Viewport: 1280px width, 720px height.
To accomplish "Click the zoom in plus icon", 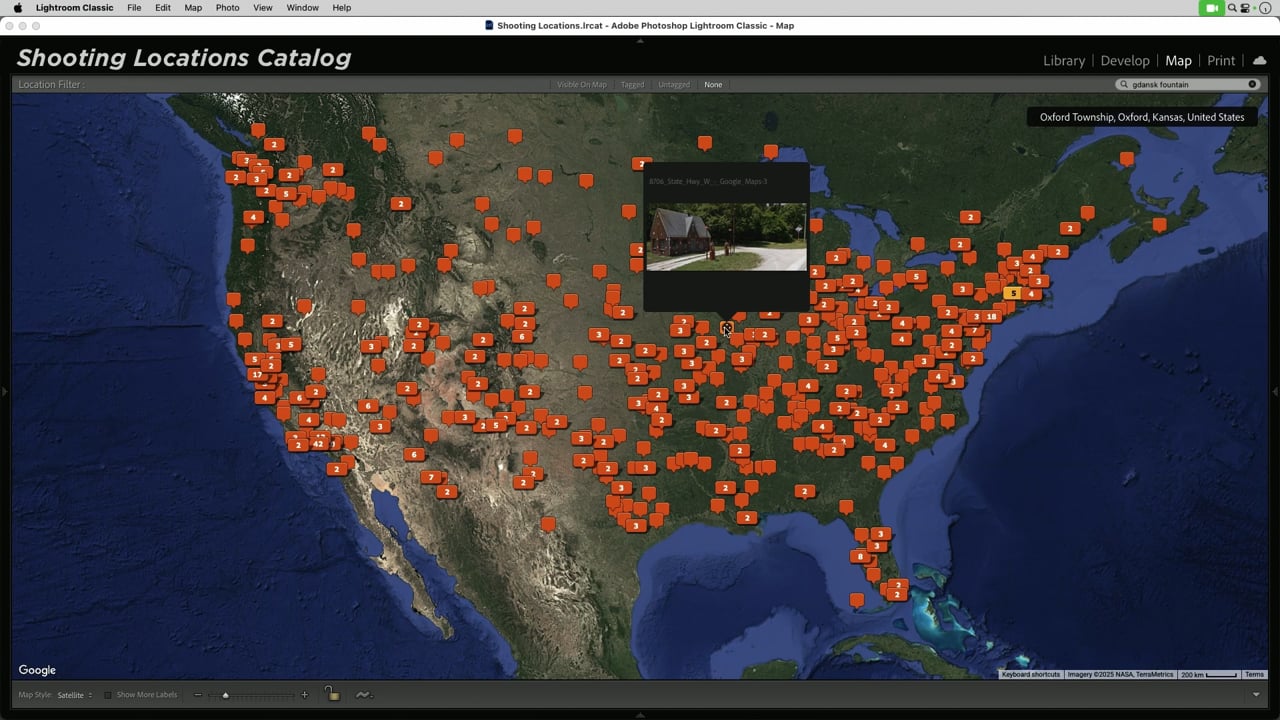I will (x=305, y=695).
